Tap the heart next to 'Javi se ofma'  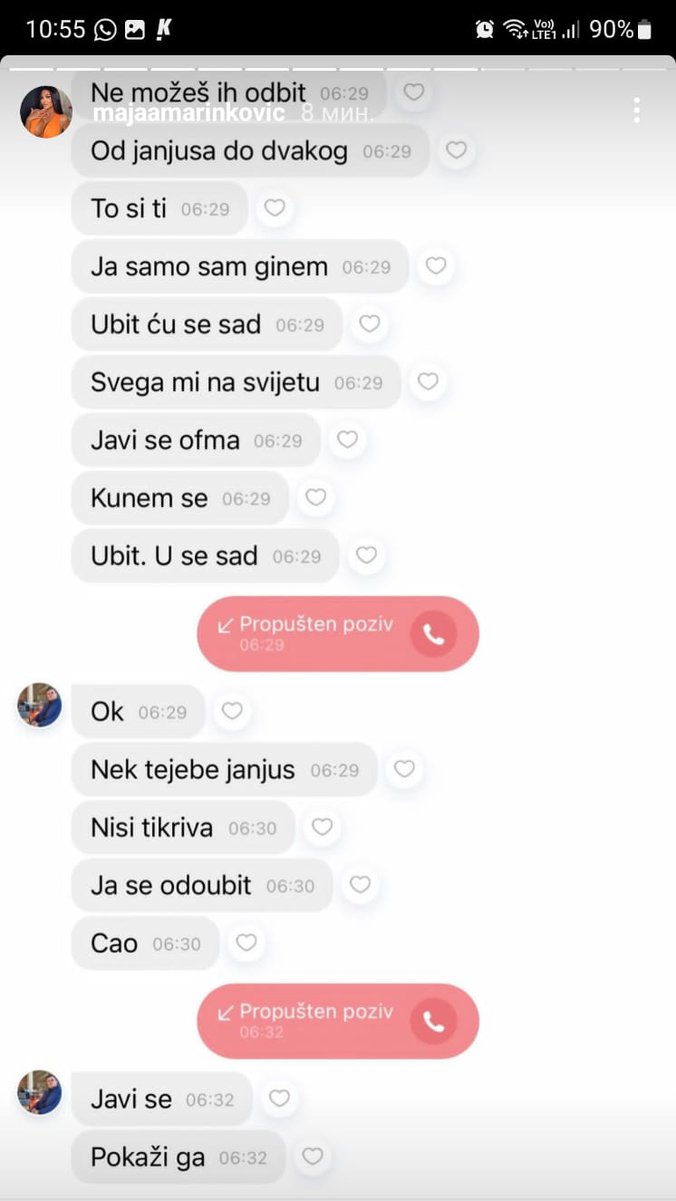(x=347, y=440)
